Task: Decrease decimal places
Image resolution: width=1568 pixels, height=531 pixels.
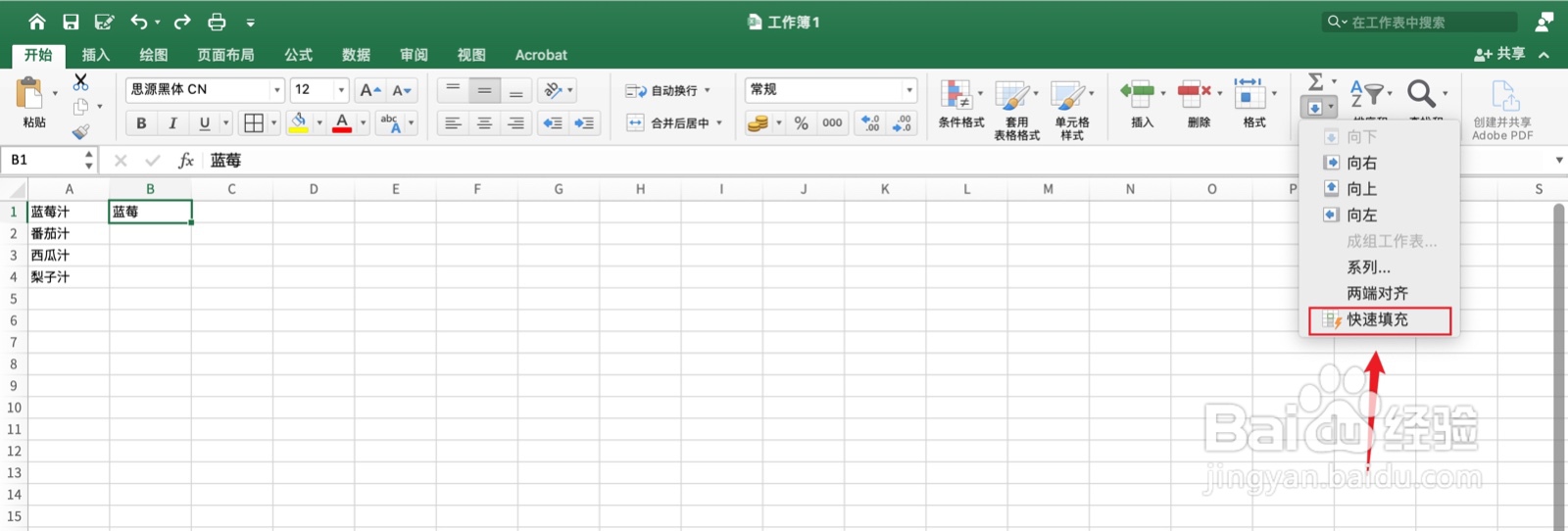Action: tap(903, 122)
